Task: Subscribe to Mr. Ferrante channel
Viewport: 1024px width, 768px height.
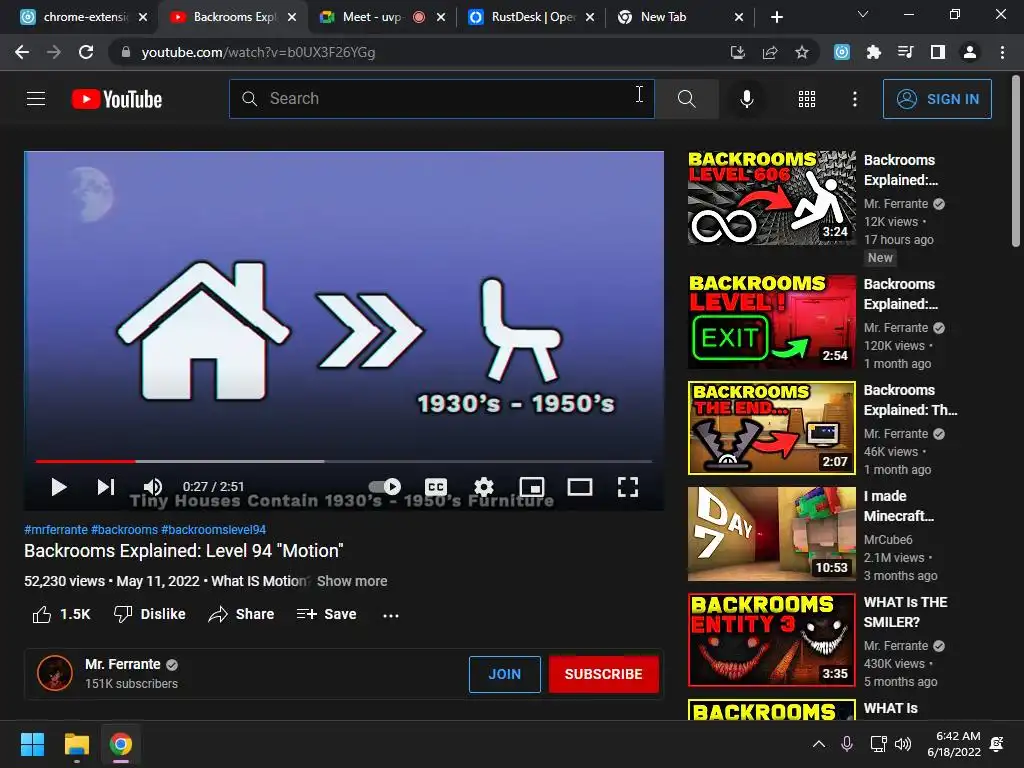Action: click(x=603, y=674)
